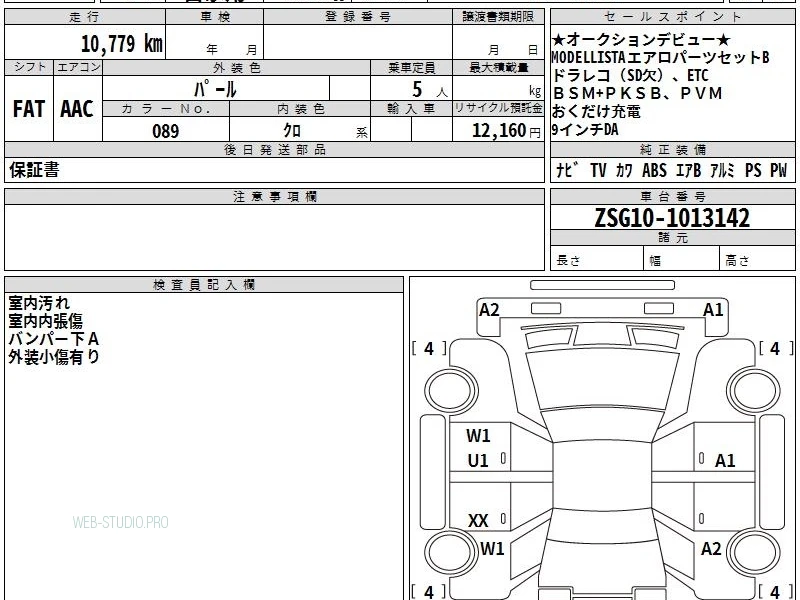Select the inspector note 外装小傷有り

tap(54, 357)
